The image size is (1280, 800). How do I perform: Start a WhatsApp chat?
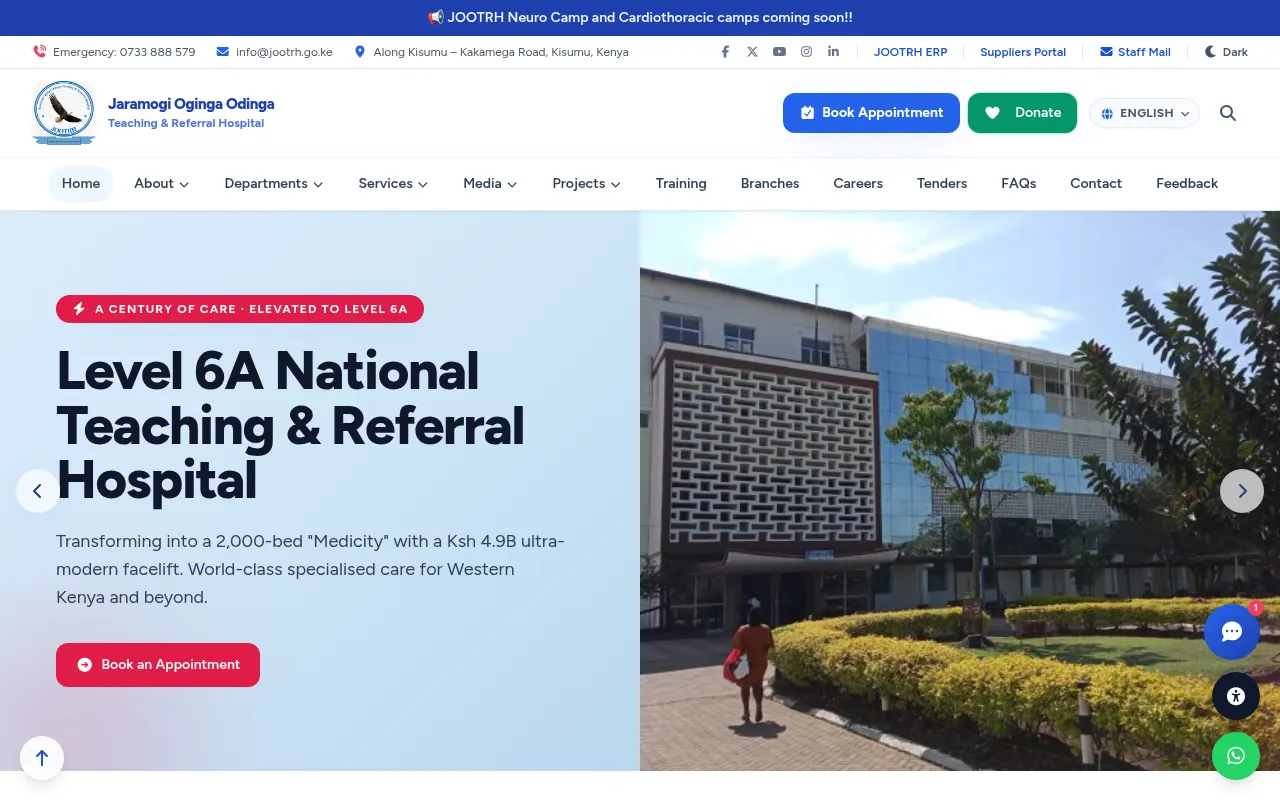pos(1236,756)
